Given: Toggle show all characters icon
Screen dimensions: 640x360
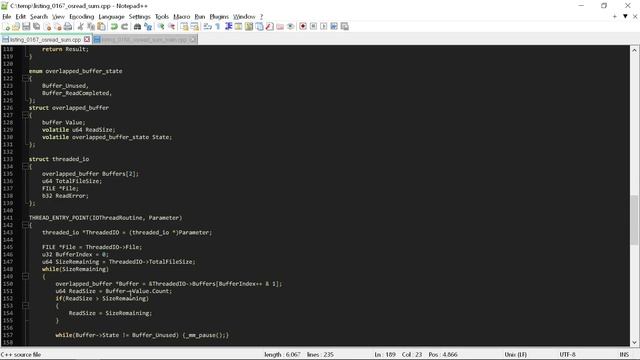Looking at the screenshot, I should coord(218,27).
